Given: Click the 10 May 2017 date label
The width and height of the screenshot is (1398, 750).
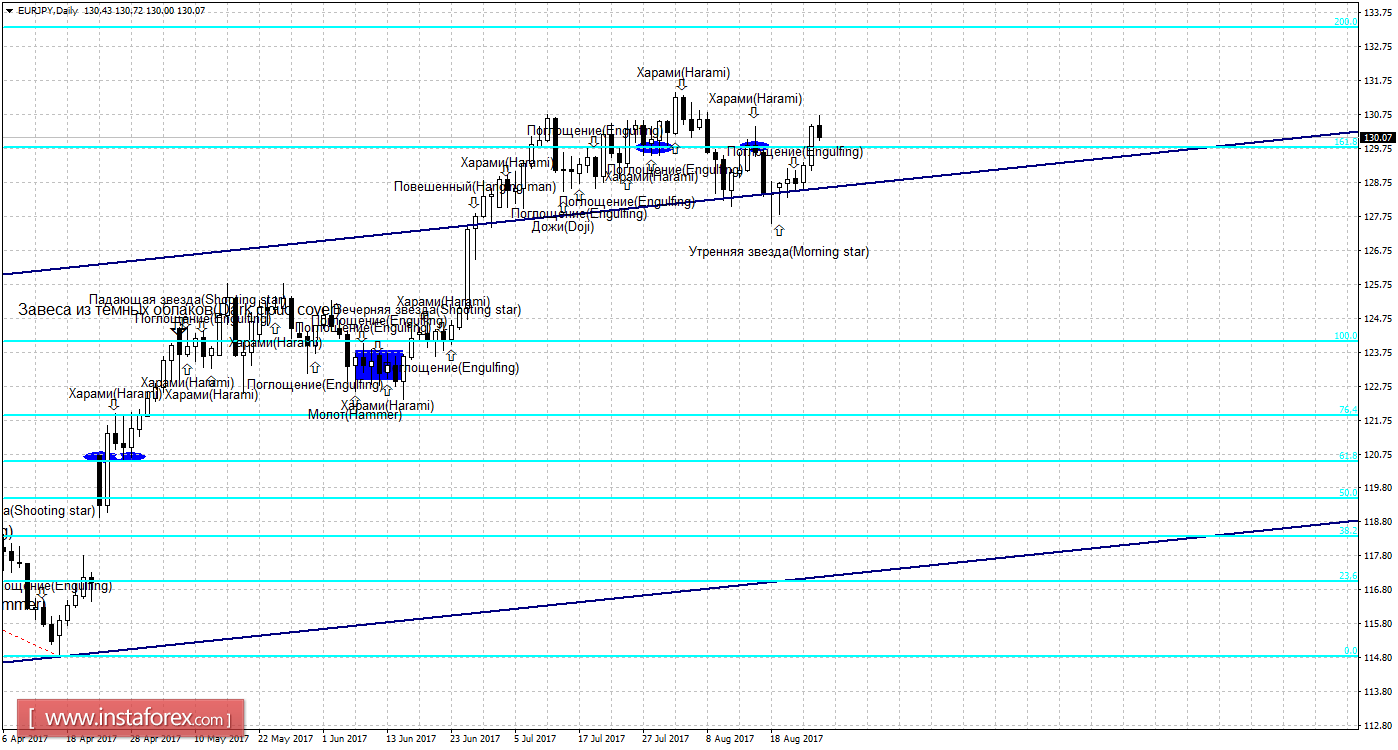Looking at the screenshot, I should point(221,739).
